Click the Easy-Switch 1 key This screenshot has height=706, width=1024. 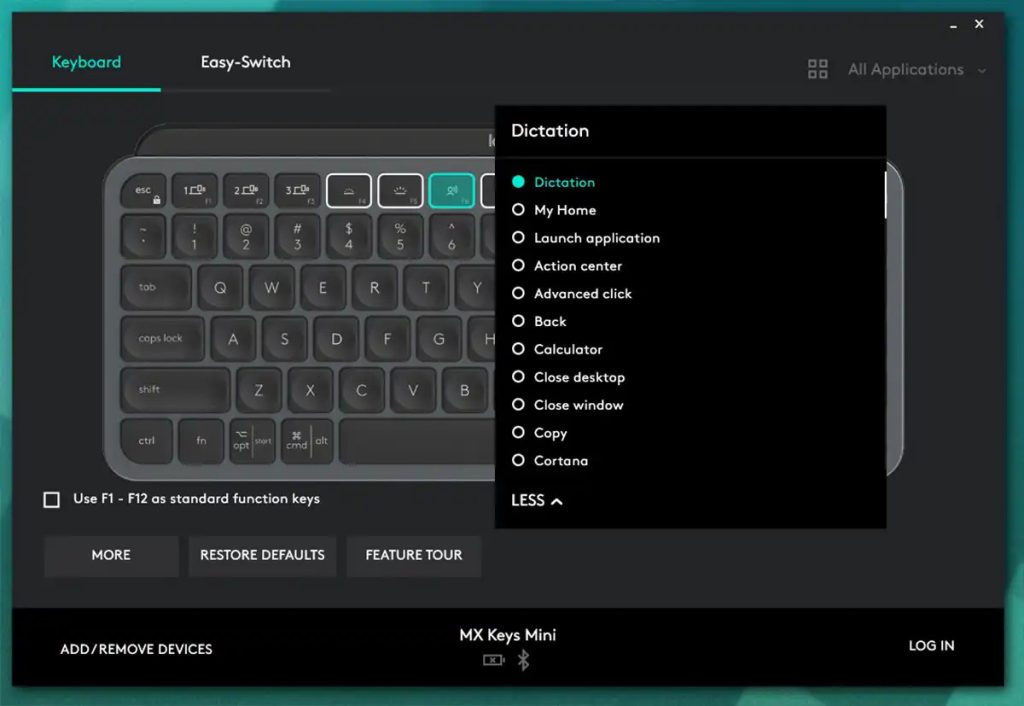194,191
